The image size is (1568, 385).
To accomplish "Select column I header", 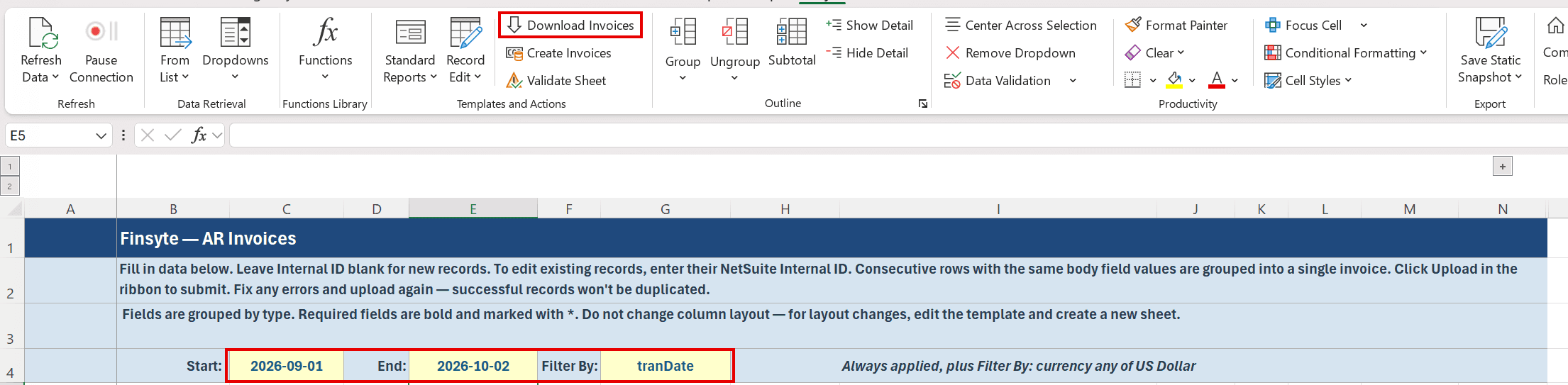I will 998,209.
